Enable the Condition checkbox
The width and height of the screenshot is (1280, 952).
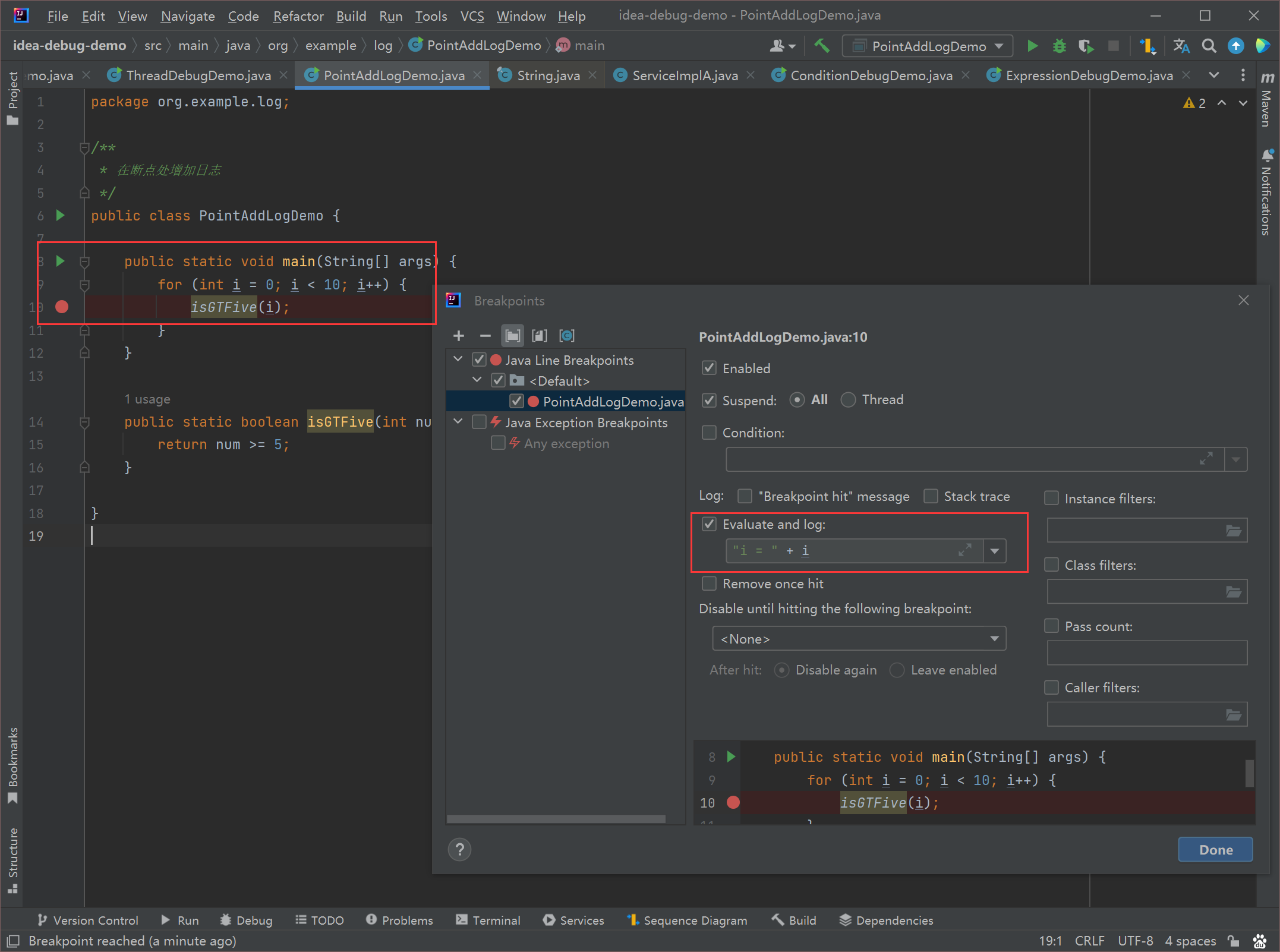[x=709, y=432]
